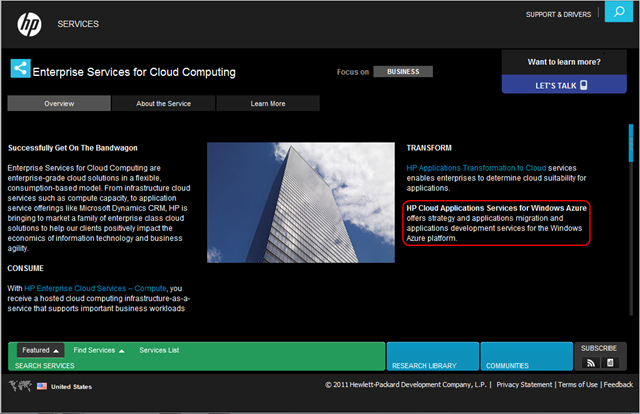Click the vertical scrollbar thumb
Image resolution: width=640 pixels, height=414 pixels.
coord(631,143)
